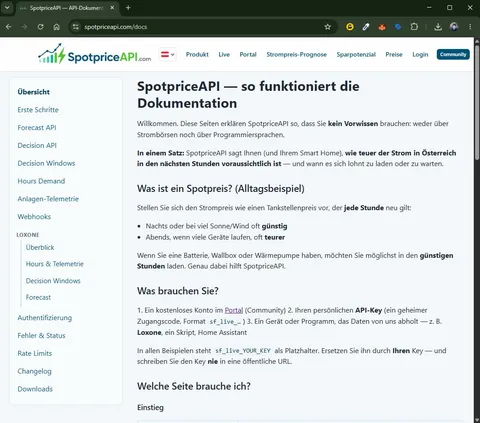Screen dimensions: 480x423
Task: Open Authentifizierung in the sidebar
Action: pyautogui.click(x=45, y=318)
